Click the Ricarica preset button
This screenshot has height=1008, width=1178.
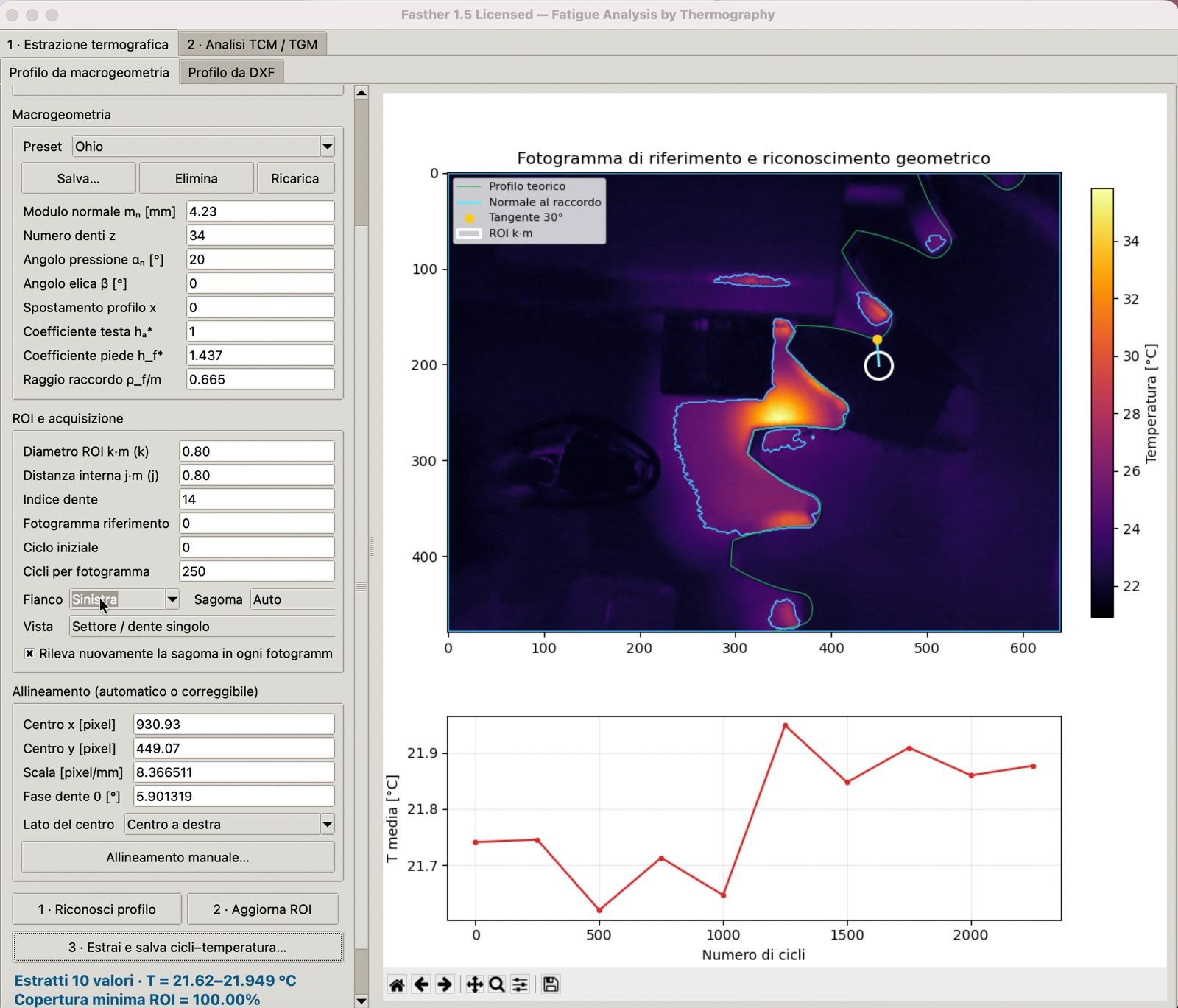click(x=294, y=178)
